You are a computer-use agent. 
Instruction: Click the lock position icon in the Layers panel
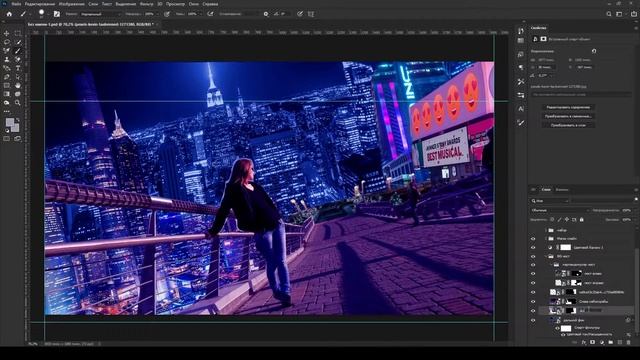567,220
